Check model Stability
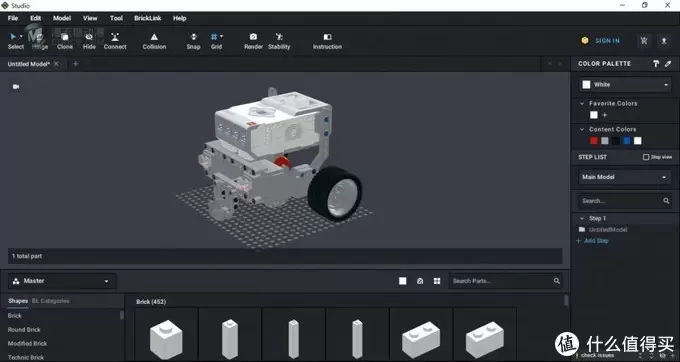Image resolution: width=680 pixels, height=362 pixels. pyautogui.click(x=279, y=41)
